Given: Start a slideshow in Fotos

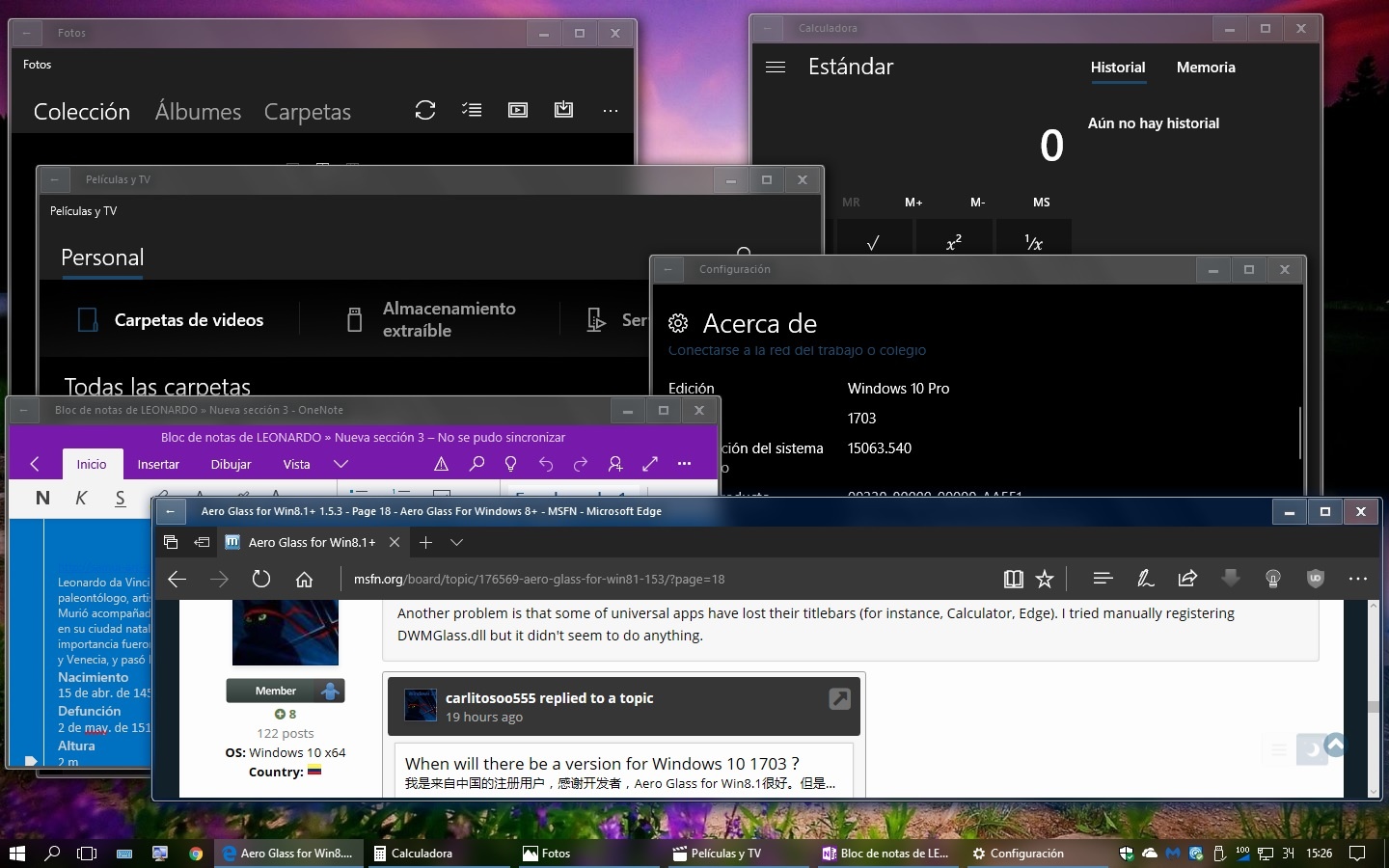Looking at the screenshot, I should point(518,110).
